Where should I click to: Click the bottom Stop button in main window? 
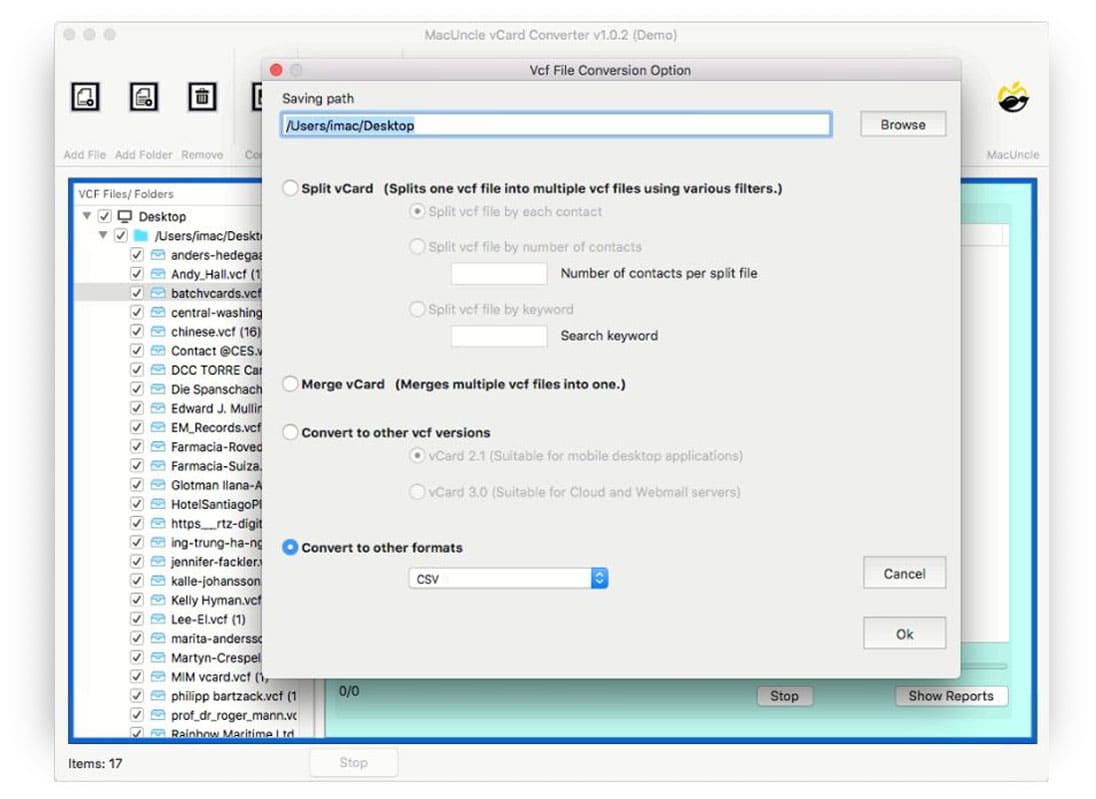[354, 762]
